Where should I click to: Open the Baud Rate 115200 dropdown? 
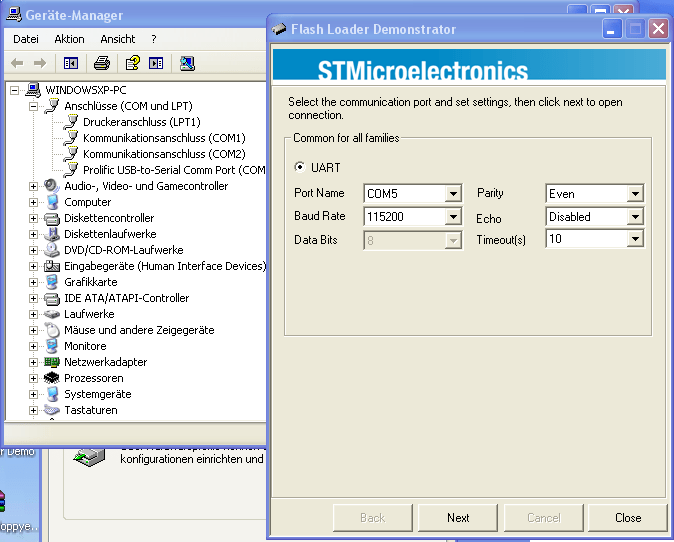[453, 217]
